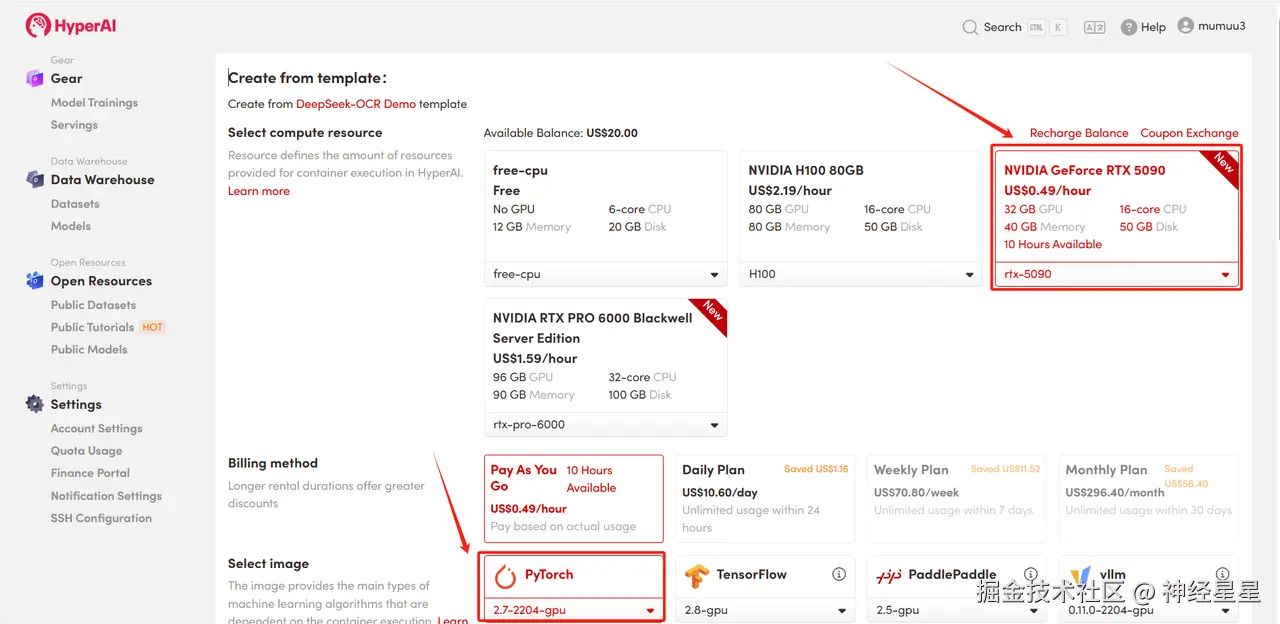
Task: Expand the rtx-pro-6000 dropdown
Action: 606,425
